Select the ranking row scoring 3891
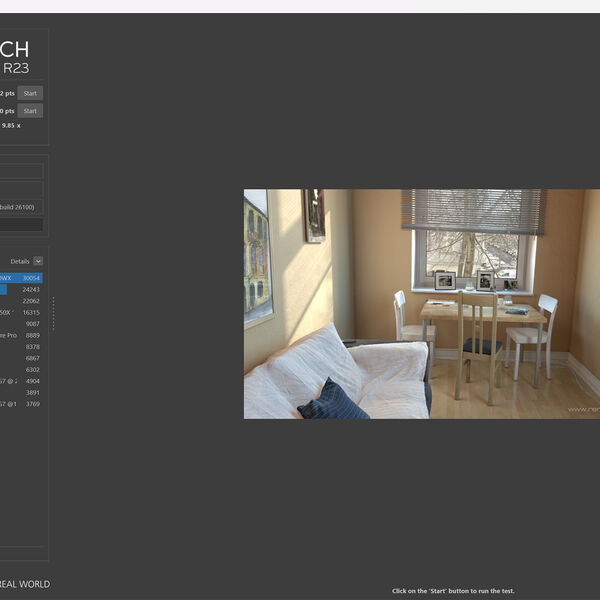 (21, 393)
